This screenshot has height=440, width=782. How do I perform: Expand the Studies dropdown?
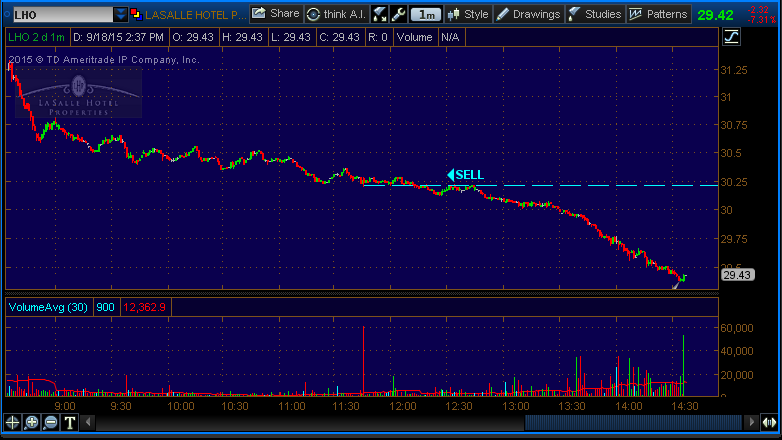(x=595, y=14)
